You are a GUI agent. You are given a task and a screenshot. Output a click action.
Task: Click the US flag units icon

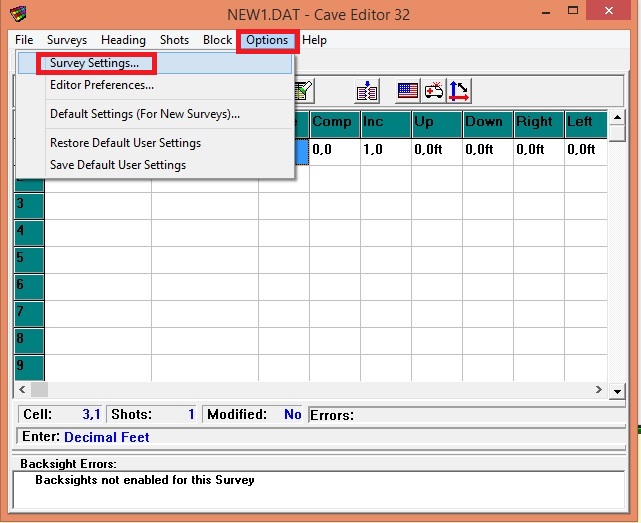coord(407,91)
